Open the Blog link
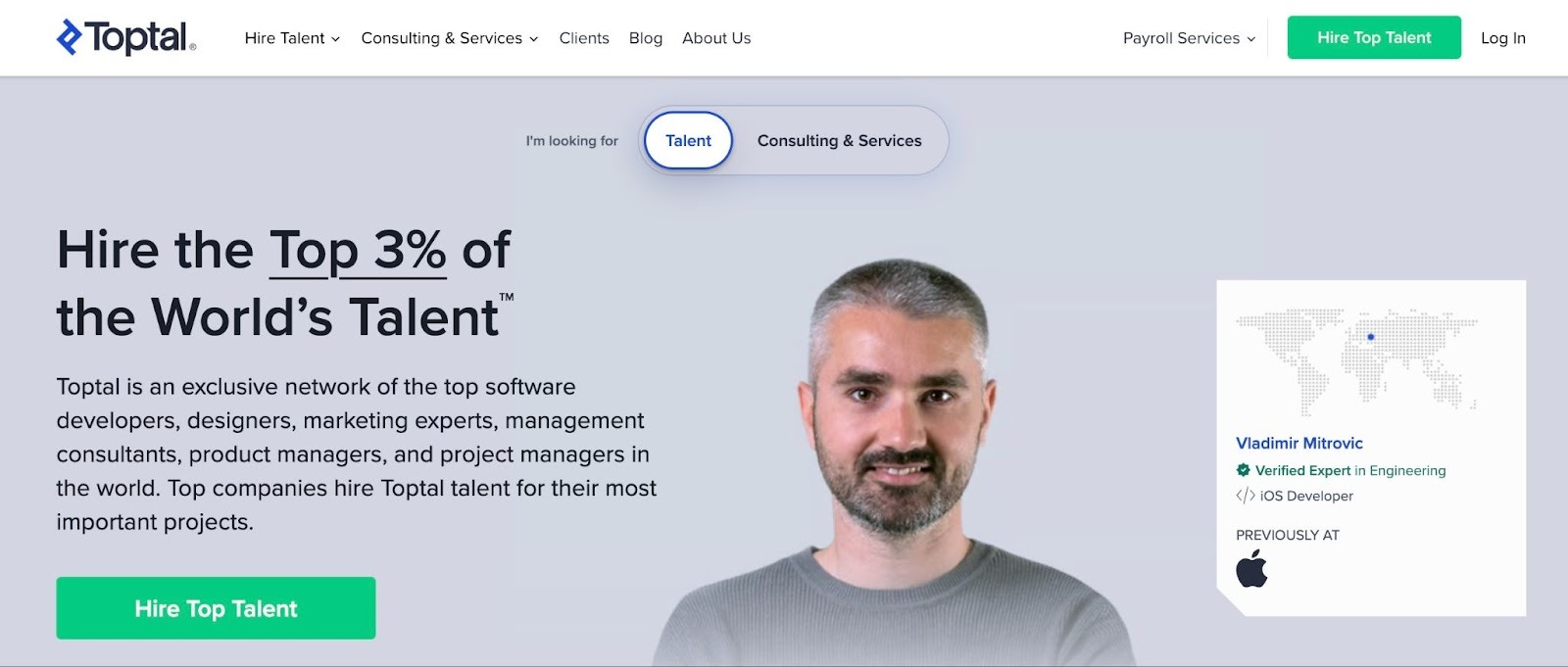Screen dimensions: 1568x667 pyautogui.click(x=646, y=38)
